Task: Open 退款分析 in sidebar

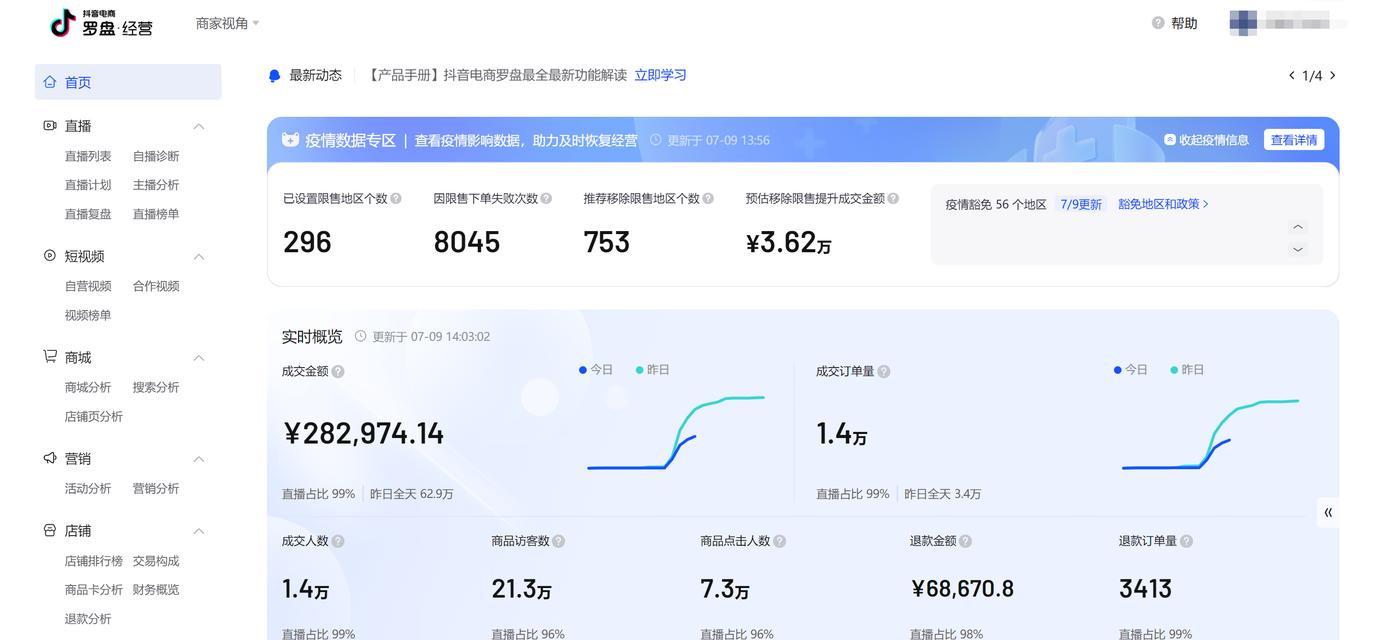Action: click(88, 619)
